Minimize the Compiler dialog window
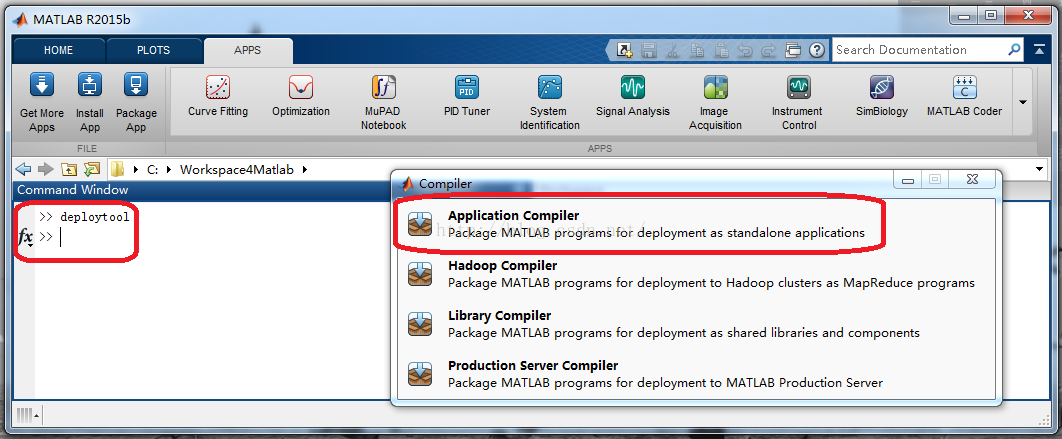The width and height of the screenshot is (1062, 439). tap(908, 180)
